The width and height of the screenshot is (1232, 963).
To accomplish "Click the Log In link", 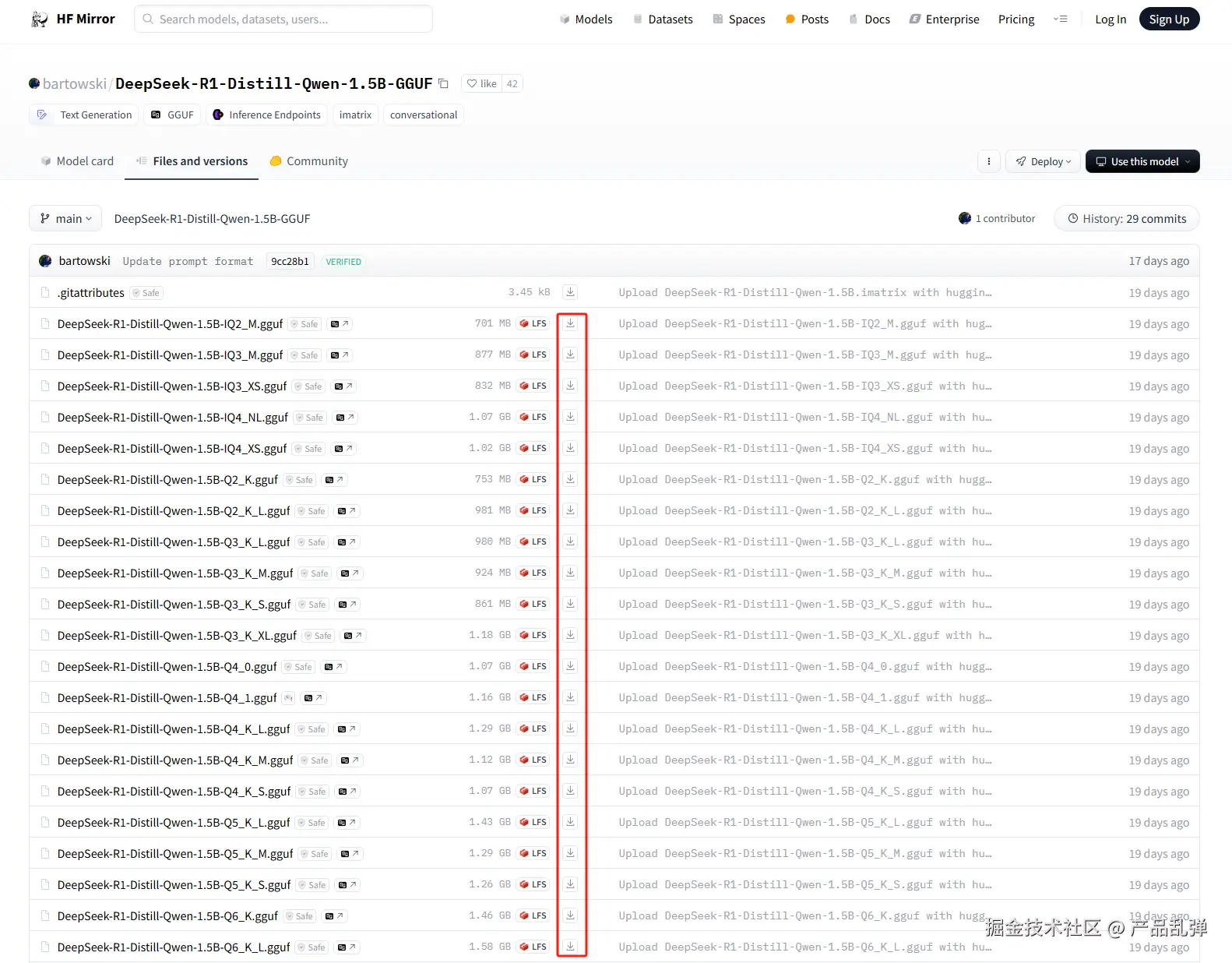I will click(x=1111, y=19).
